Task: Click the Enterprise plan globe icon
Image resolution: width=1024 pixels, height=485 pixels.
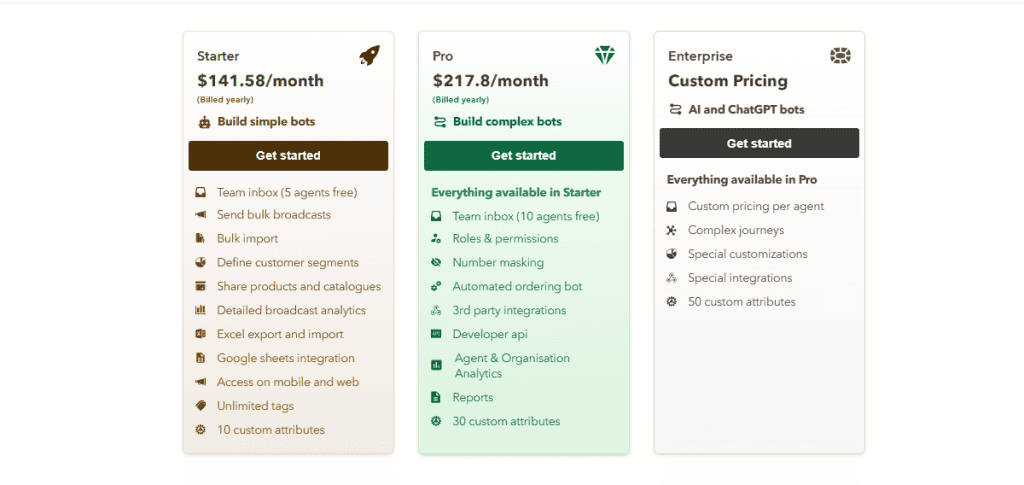Action: (x=840, y=56)
